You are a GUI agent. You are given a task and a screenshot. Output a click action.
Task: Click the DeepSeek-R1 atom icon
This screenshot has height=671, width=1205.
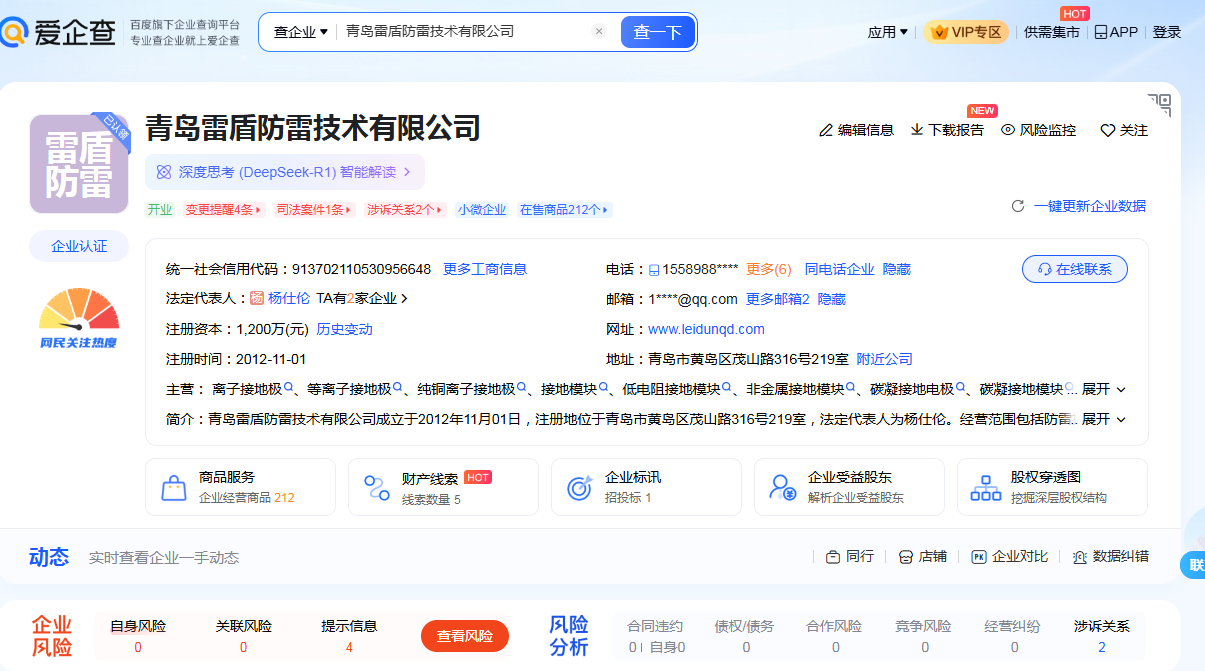[x=164, y=172]
